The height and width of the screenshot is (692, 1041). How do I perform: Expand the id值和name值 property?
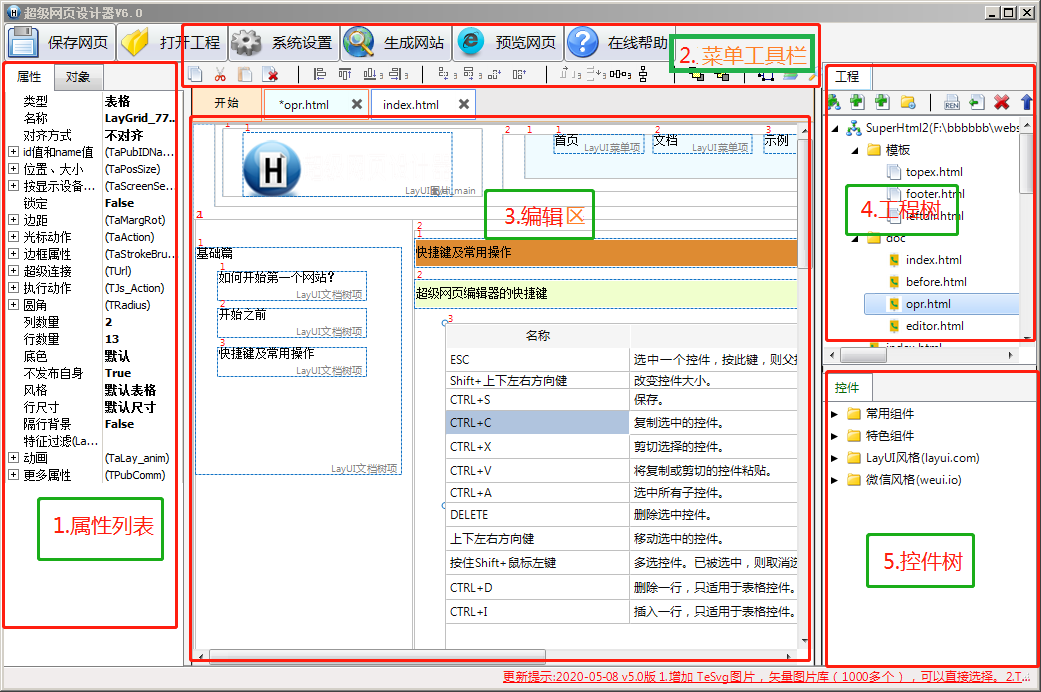click(13, 152)
